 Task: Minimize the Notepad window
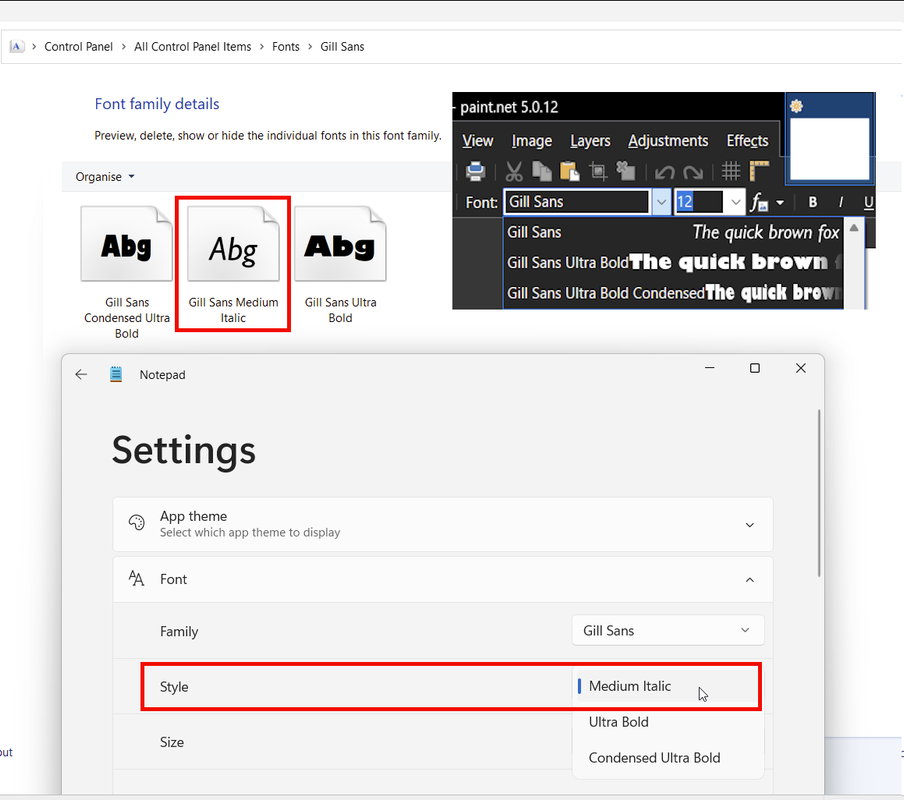pos(710,368)
